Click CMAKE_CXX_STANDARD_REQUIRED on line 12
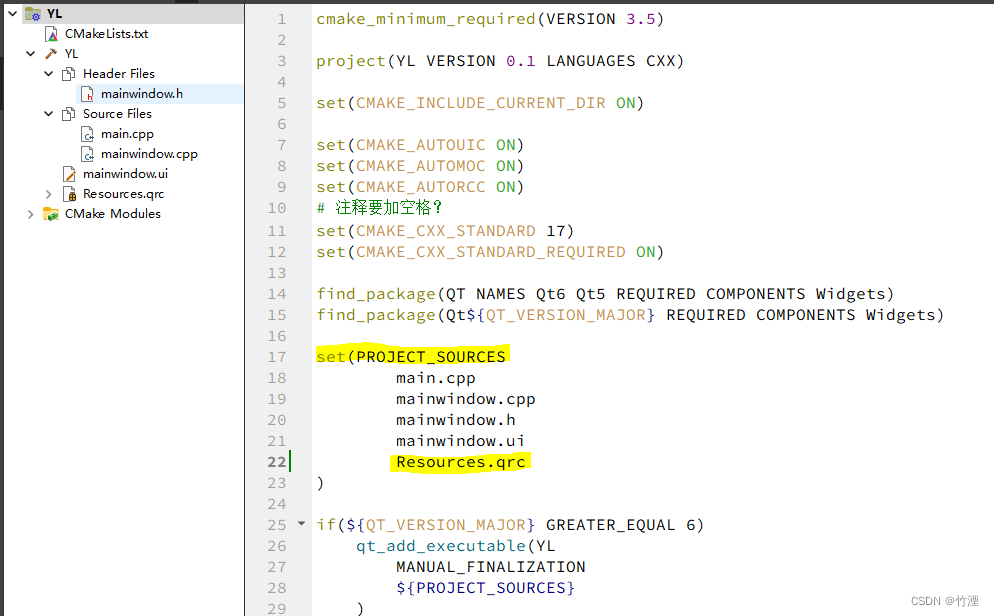 pyautogui.click(x=491, y=252)
